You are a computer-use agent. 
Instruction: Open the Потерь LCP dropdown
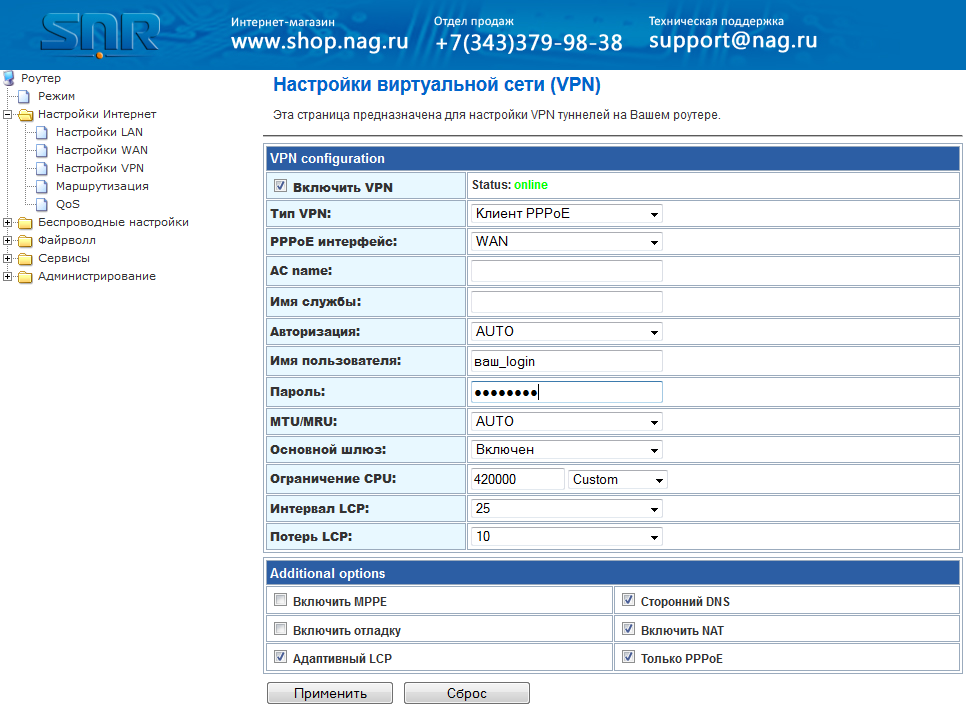pos(567,537)
